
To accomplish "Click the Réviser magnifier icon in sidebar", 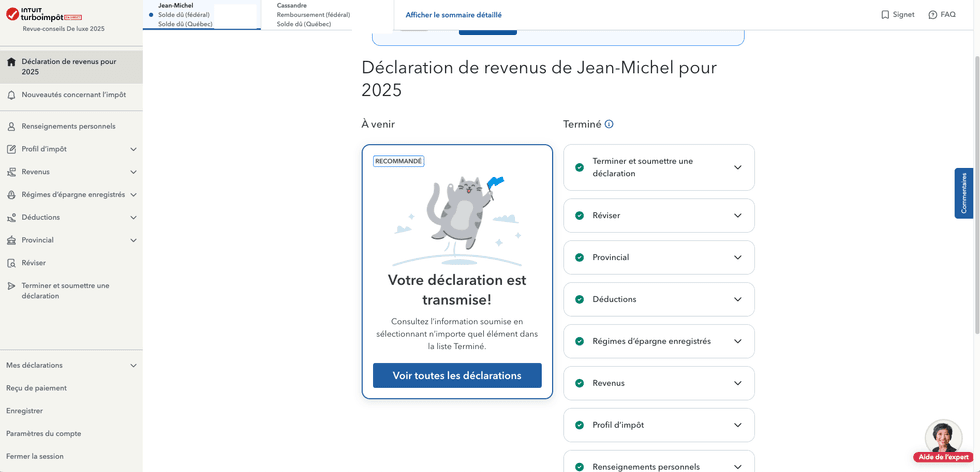I will [x=12, y=263].
